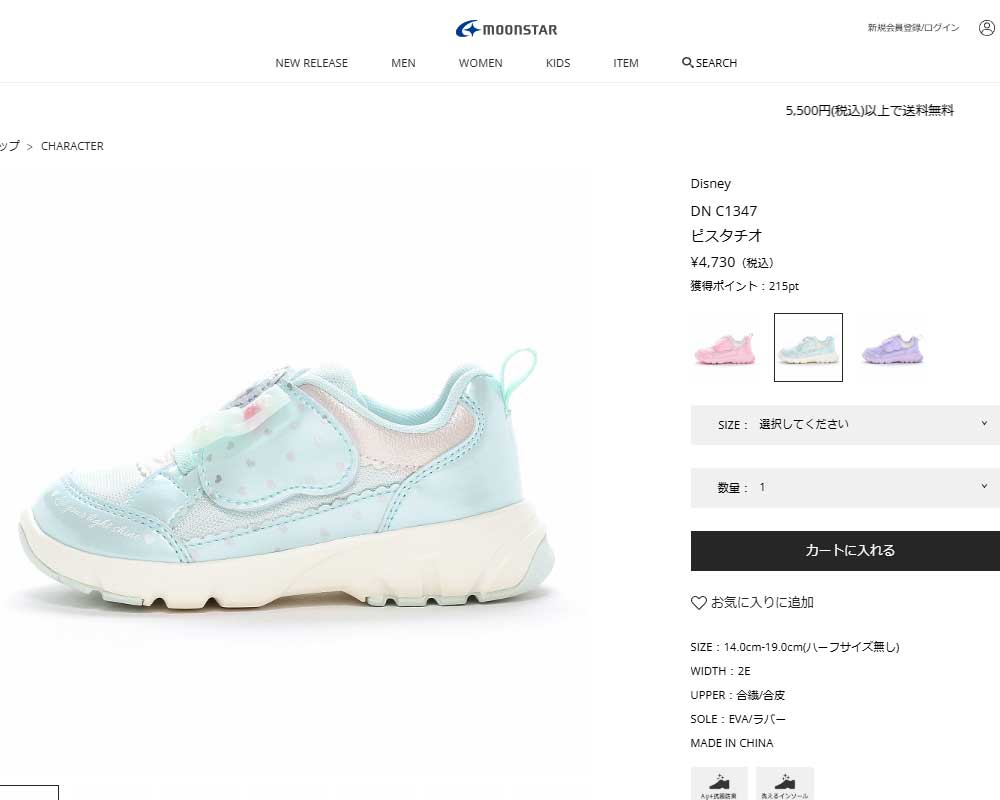This screenshot has height=800, width=1000.
Task: Click the washable insole feature icon
Action: pos(785,783)
